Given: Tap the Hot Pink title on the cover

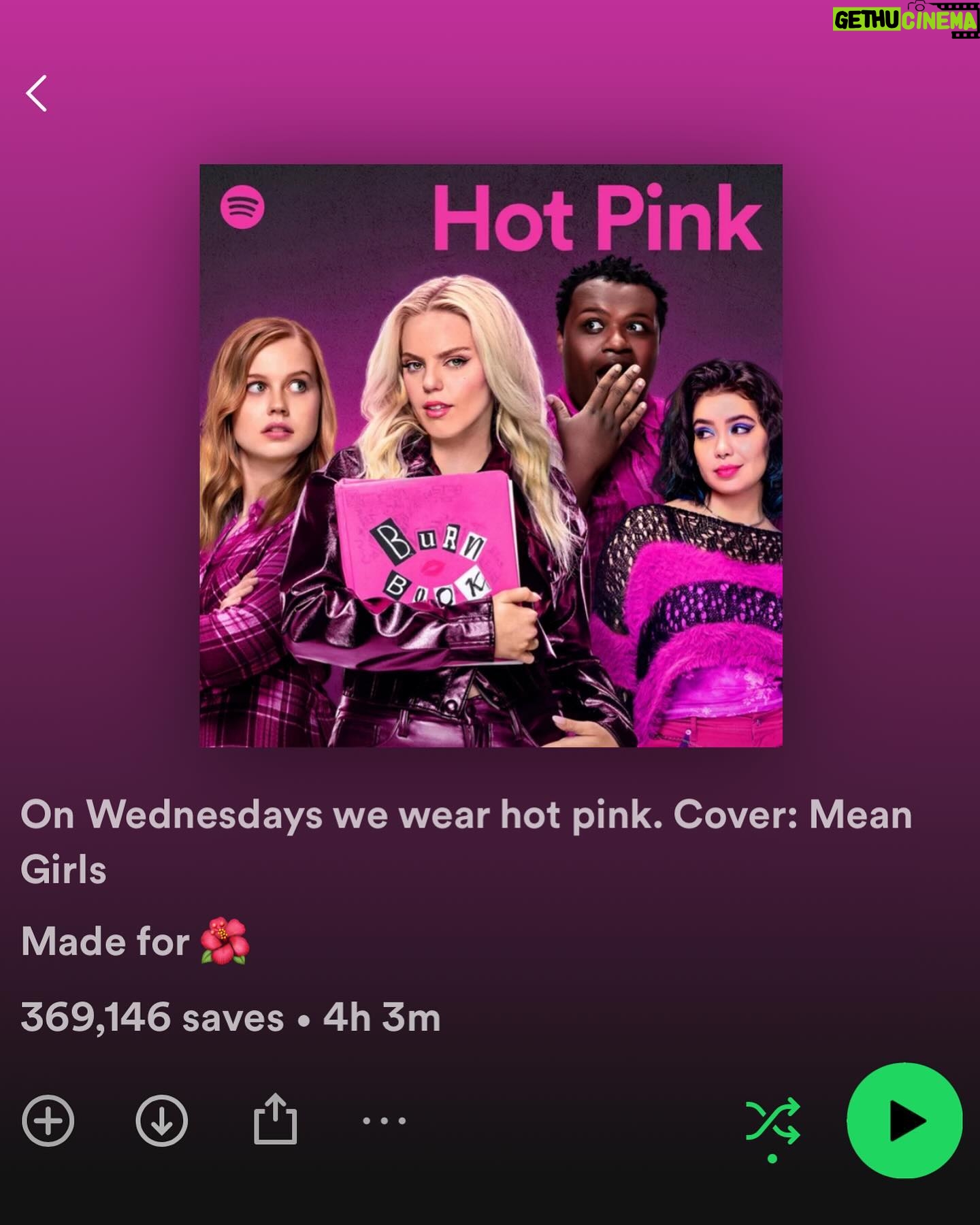Looking at the screenshot, I should (598, 218).
